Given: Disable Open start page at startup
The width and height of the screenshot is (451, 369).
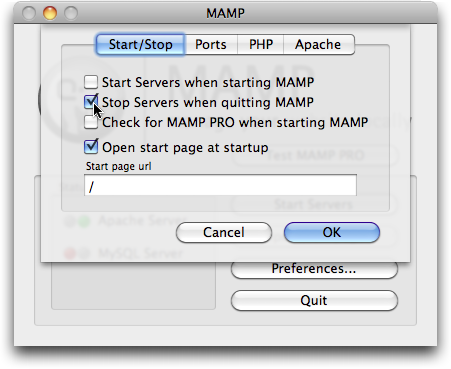Looking at the screenshot, I should 91,147.
